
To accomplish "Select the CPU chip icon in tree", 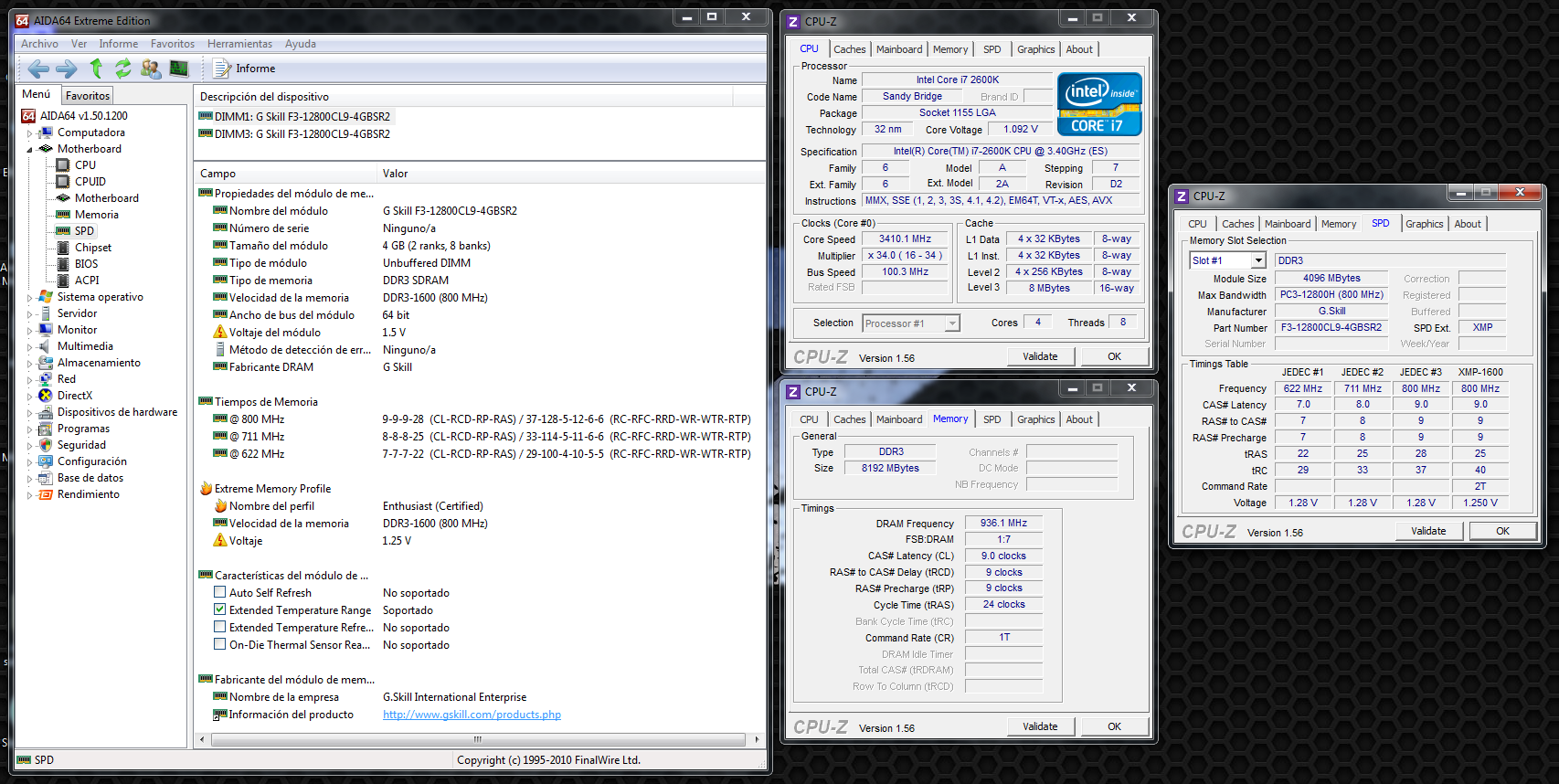I will tap(63, 165).
